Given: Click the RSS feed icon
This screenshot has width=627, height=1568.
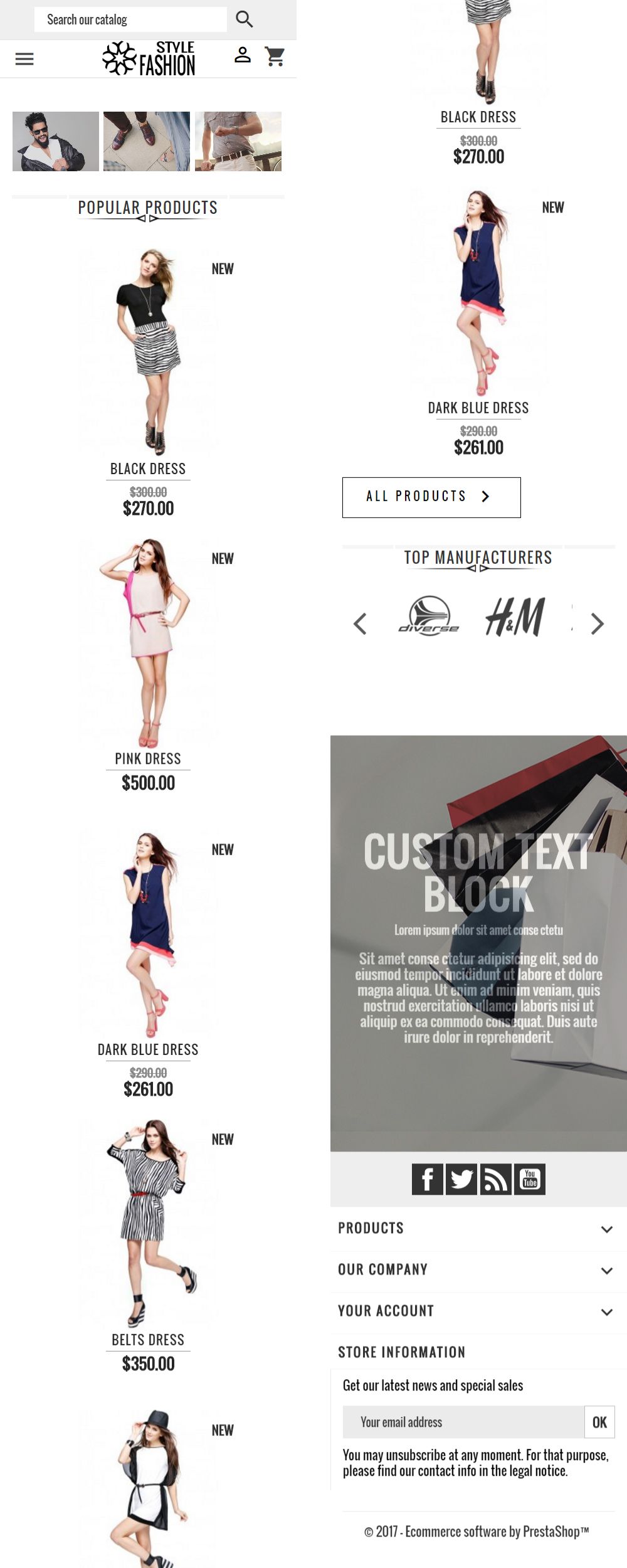Looking at the screenshot, I should point(496,1179).
